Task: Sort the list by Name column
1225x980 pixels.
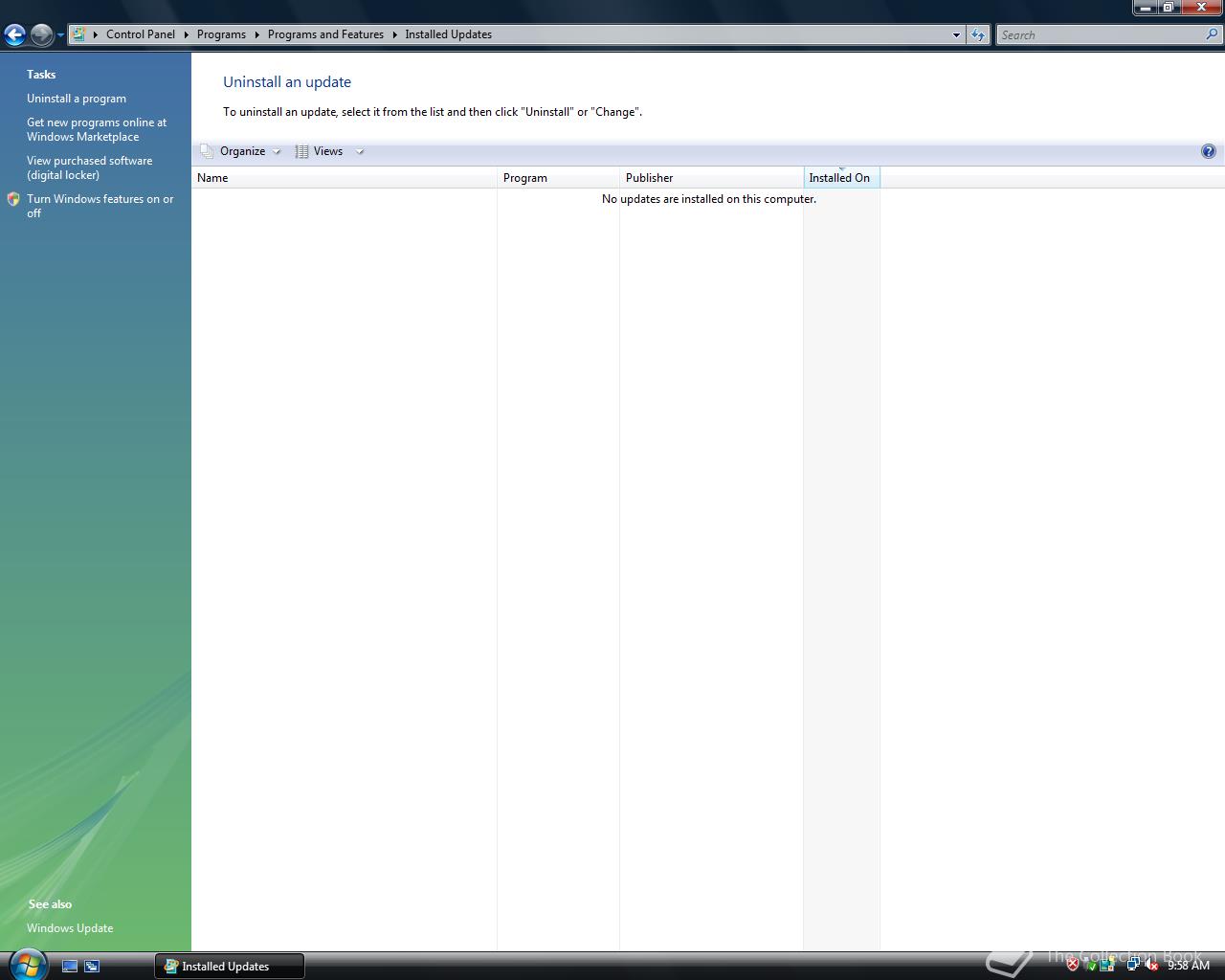Action: point(344,178)
